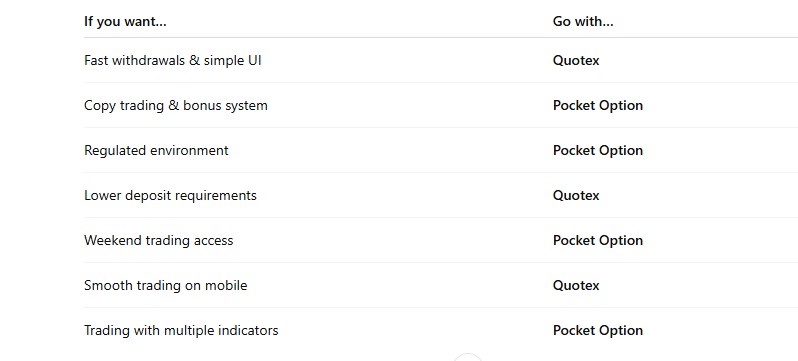Select 'Pocket Option' in Regulated environment row
The height and width of the screenshot is (361, 798).
coord(597,151)
